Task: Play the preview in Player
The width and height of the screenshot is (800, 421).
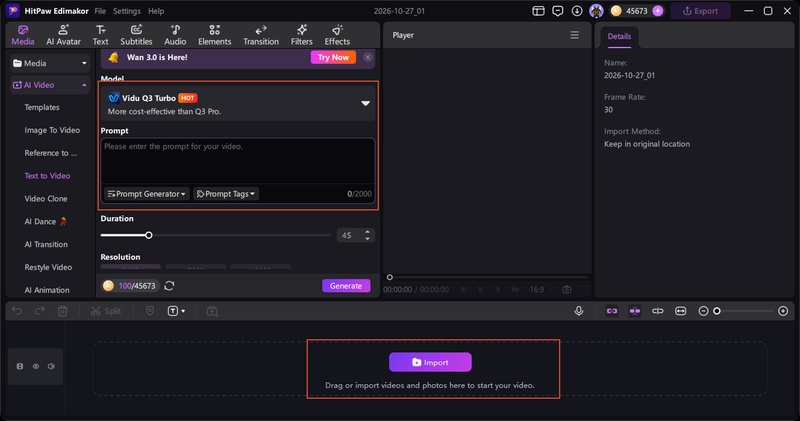Action: coord(480,289)
